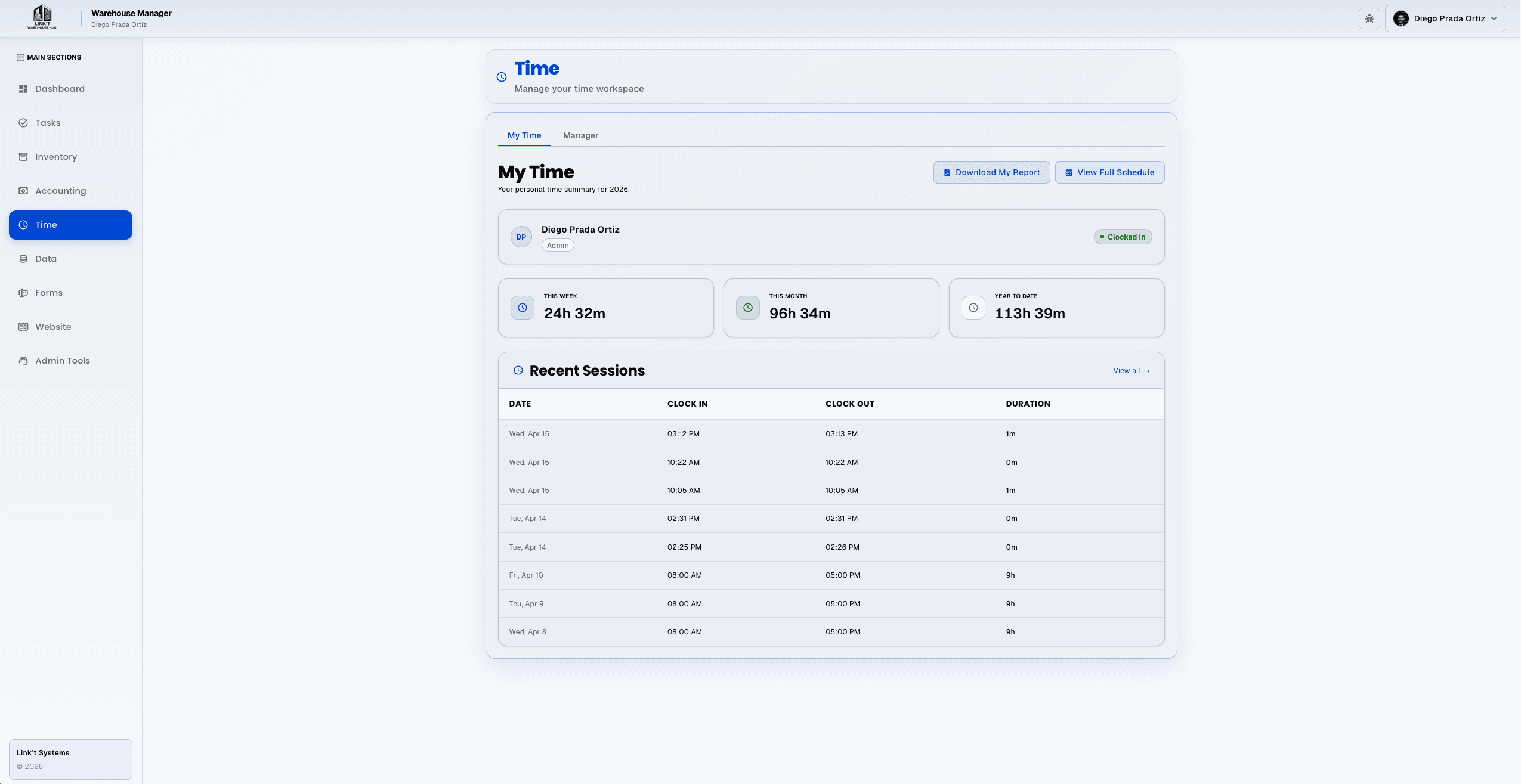Click the Link't Warehouse Hub logo

tap(42, 17)
